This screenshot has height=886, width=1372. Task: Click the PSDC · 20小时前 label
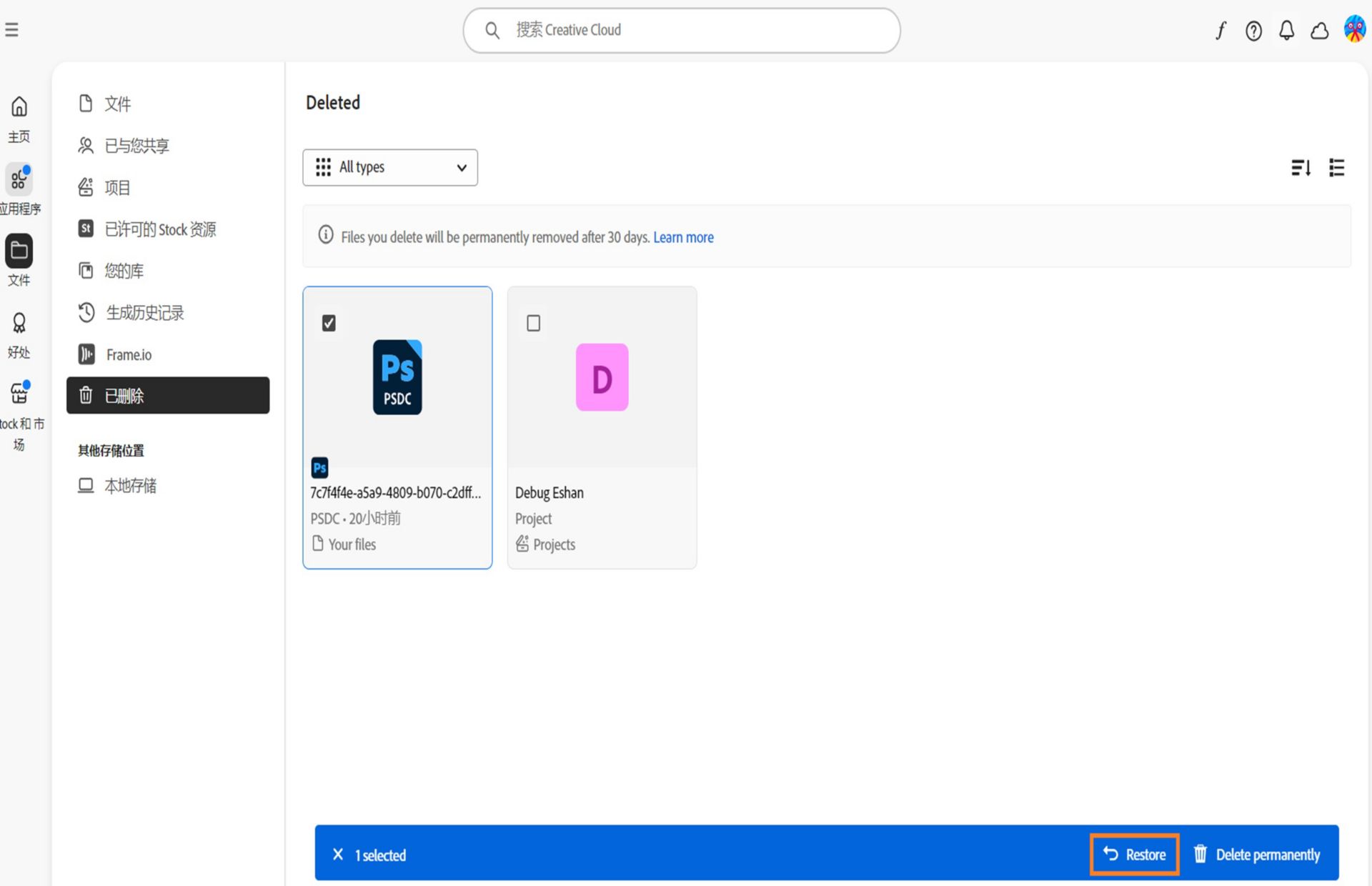tap(355, 519)
